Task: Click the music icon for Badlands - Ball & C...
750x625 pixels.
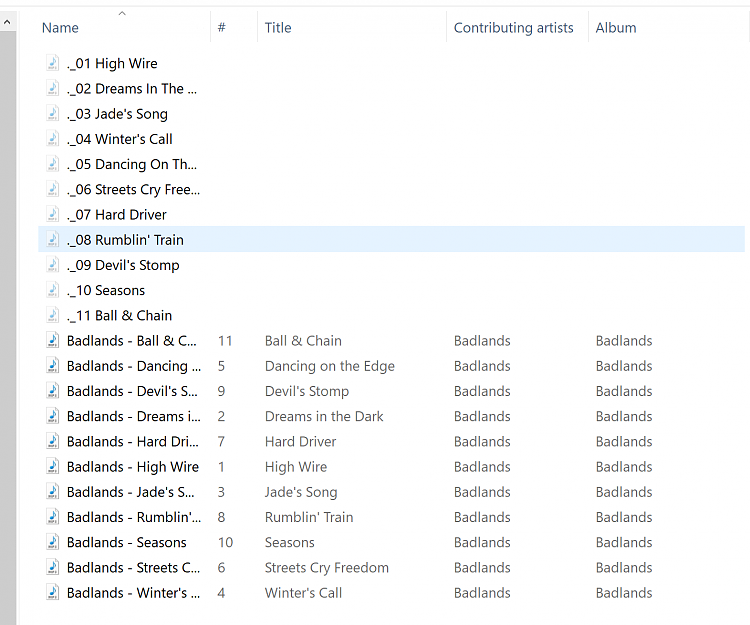Action: click(53, 340)
